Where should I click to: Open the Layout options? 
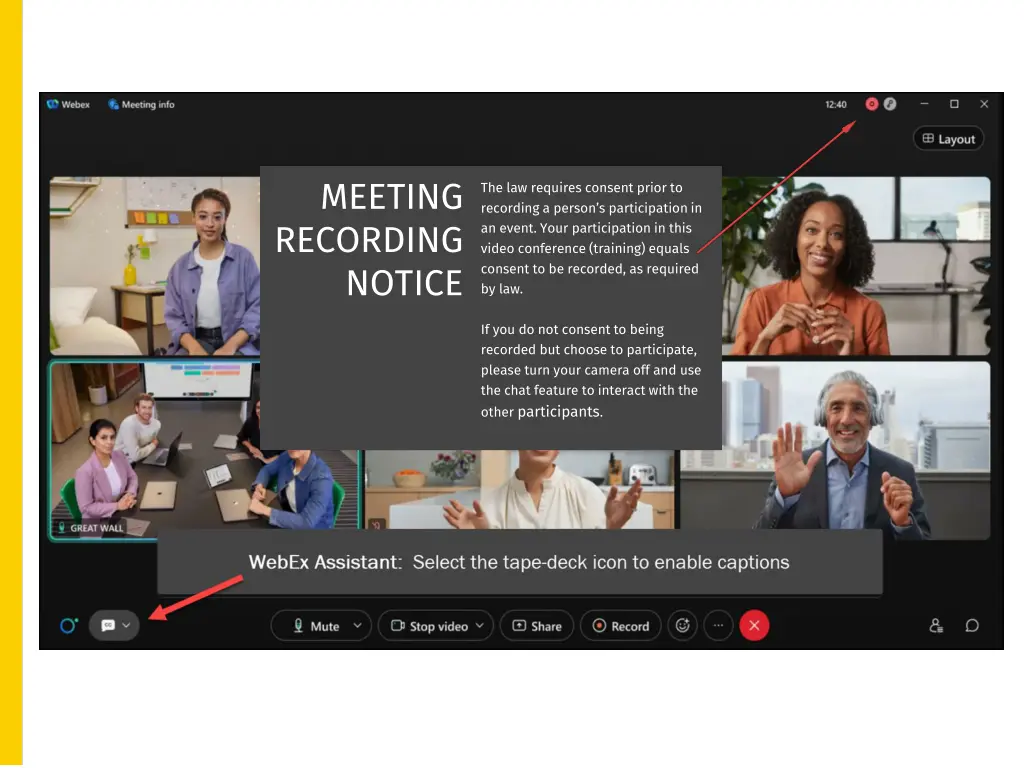pos(948,139)
